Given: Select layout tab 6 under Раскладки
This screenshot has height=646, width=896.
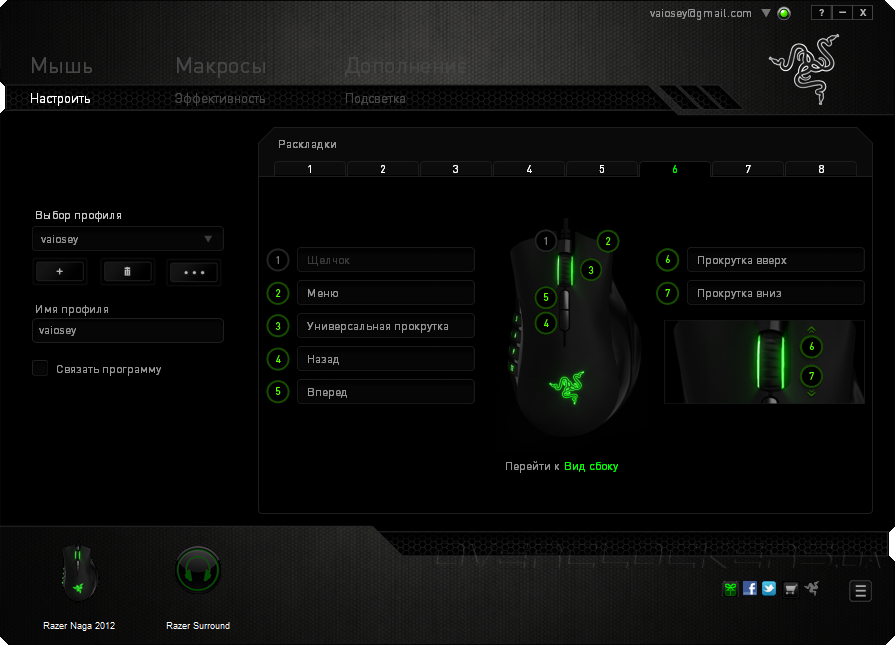Looking at the screenshot, I should tap(675, 169).
